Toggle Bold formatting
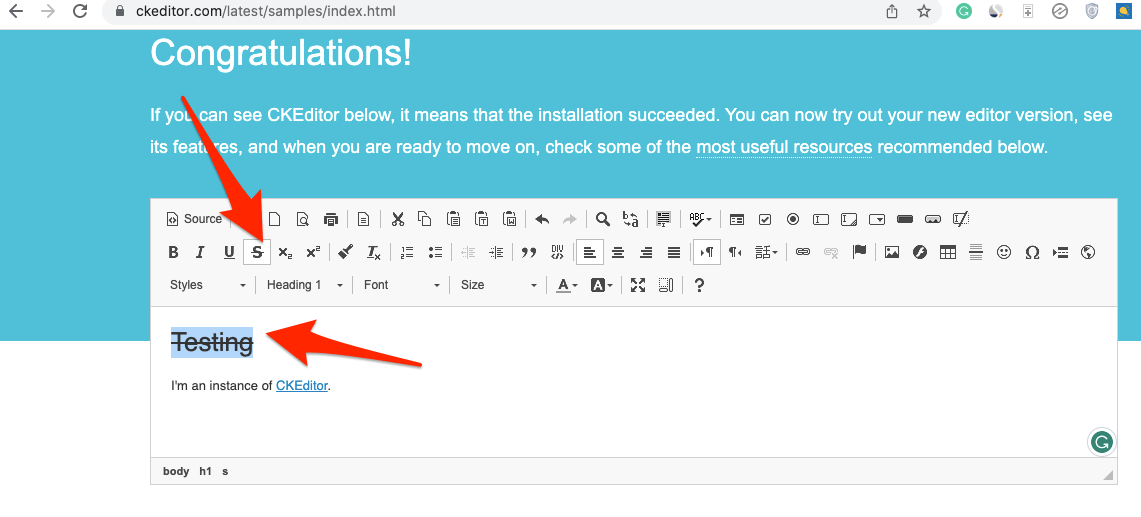The height and width of the screenshot is (517, 1141). click(x=173, y=253)
